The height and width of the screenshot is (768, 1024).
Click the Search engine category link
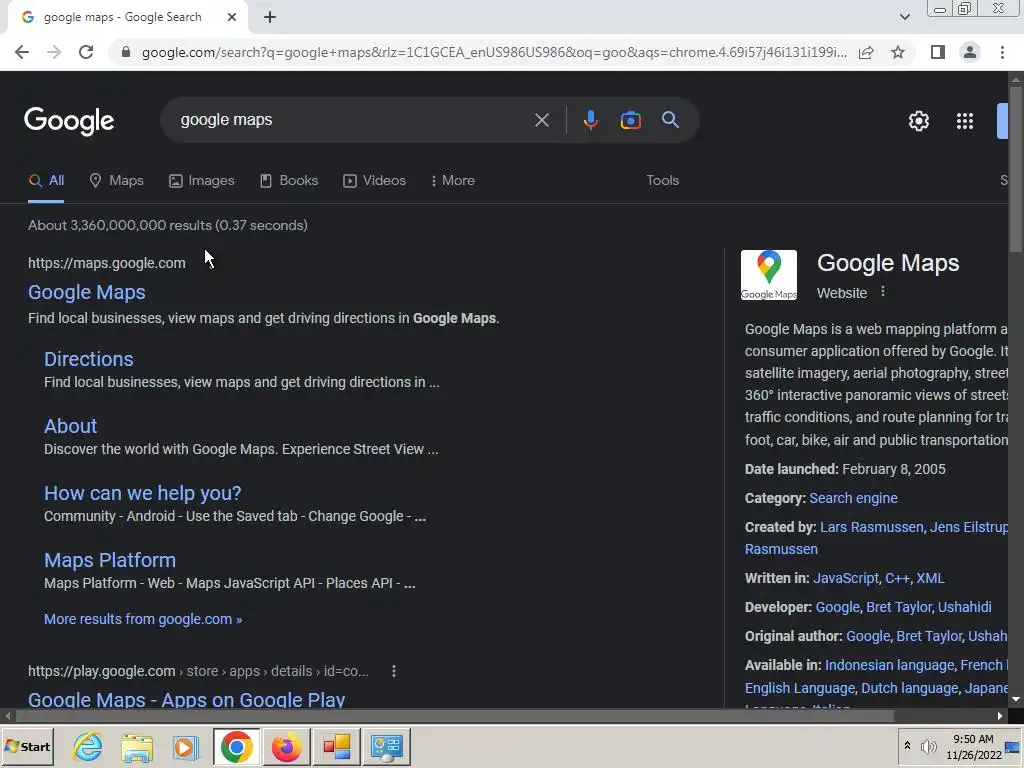point(853,498)
